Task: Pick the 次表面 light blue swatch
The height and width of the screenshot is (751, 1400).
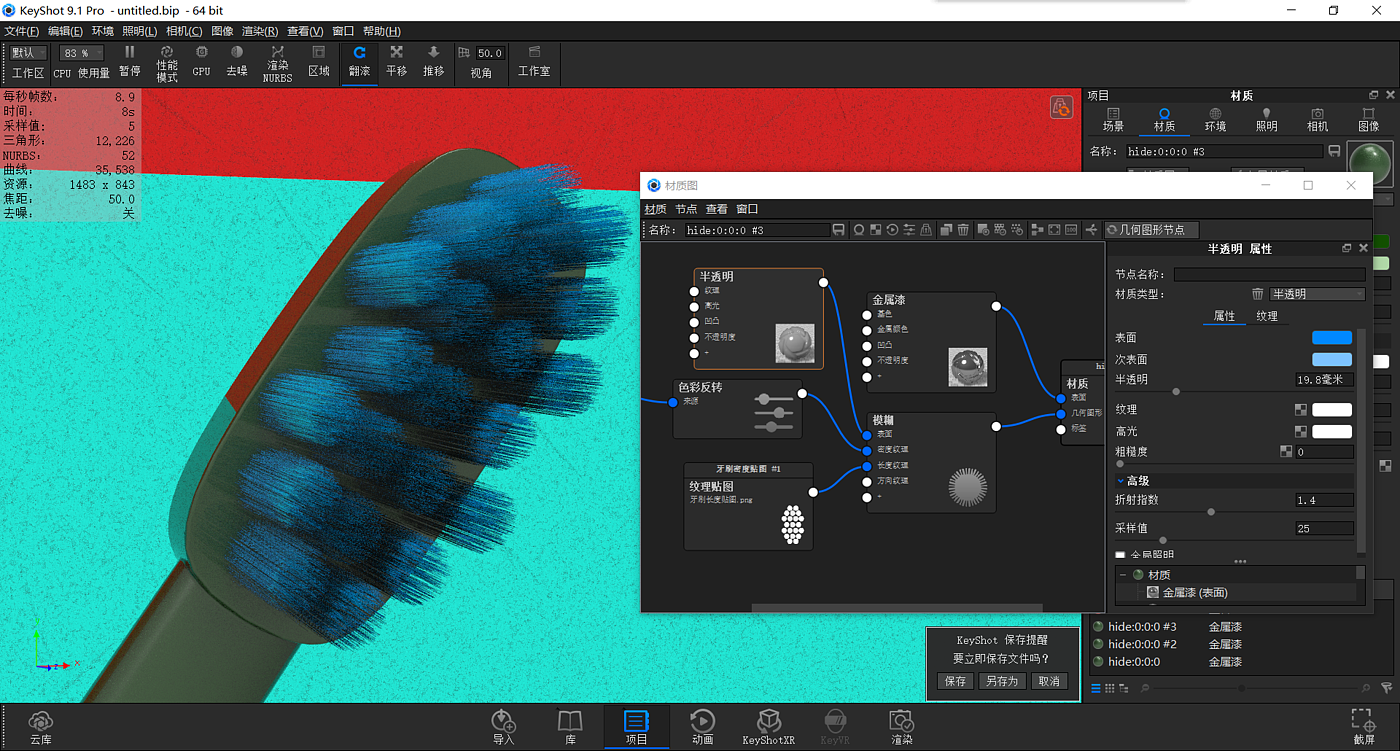Action: click(x=1331, y=360)
